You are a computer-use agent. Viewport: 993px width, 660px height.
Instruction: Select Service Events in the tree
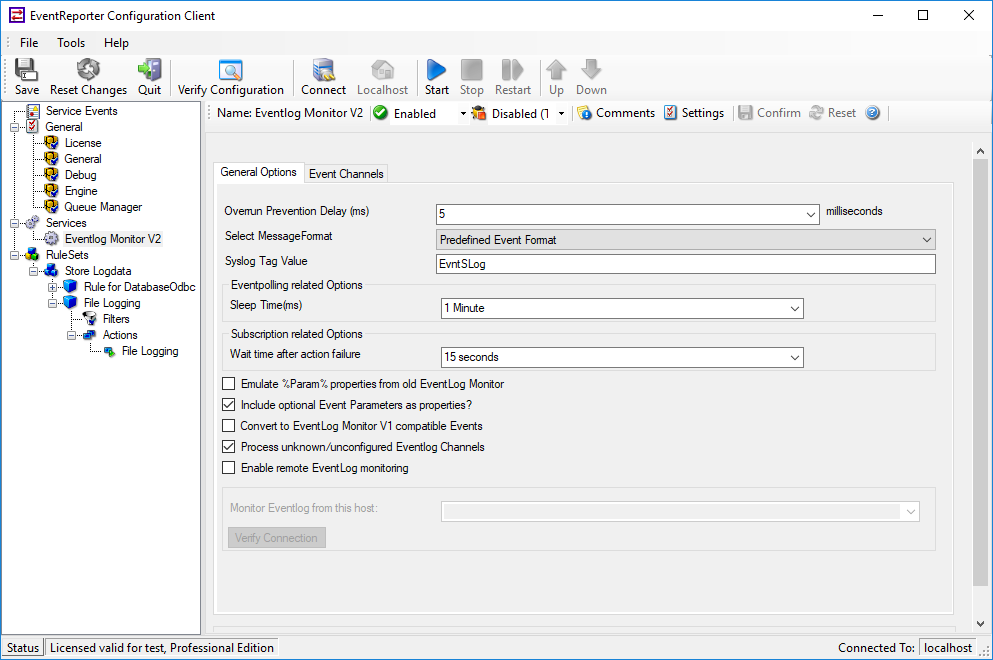point(82,111)
